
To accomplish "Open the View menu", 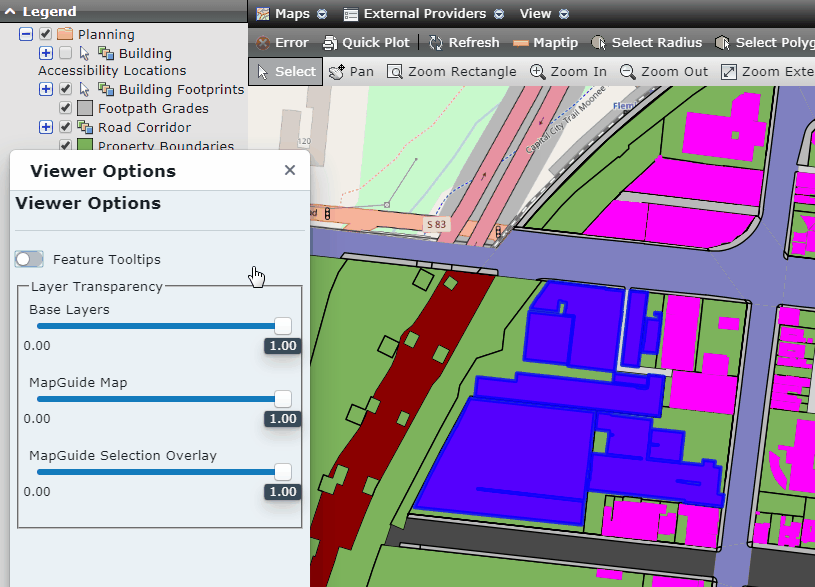I will 536,13.
